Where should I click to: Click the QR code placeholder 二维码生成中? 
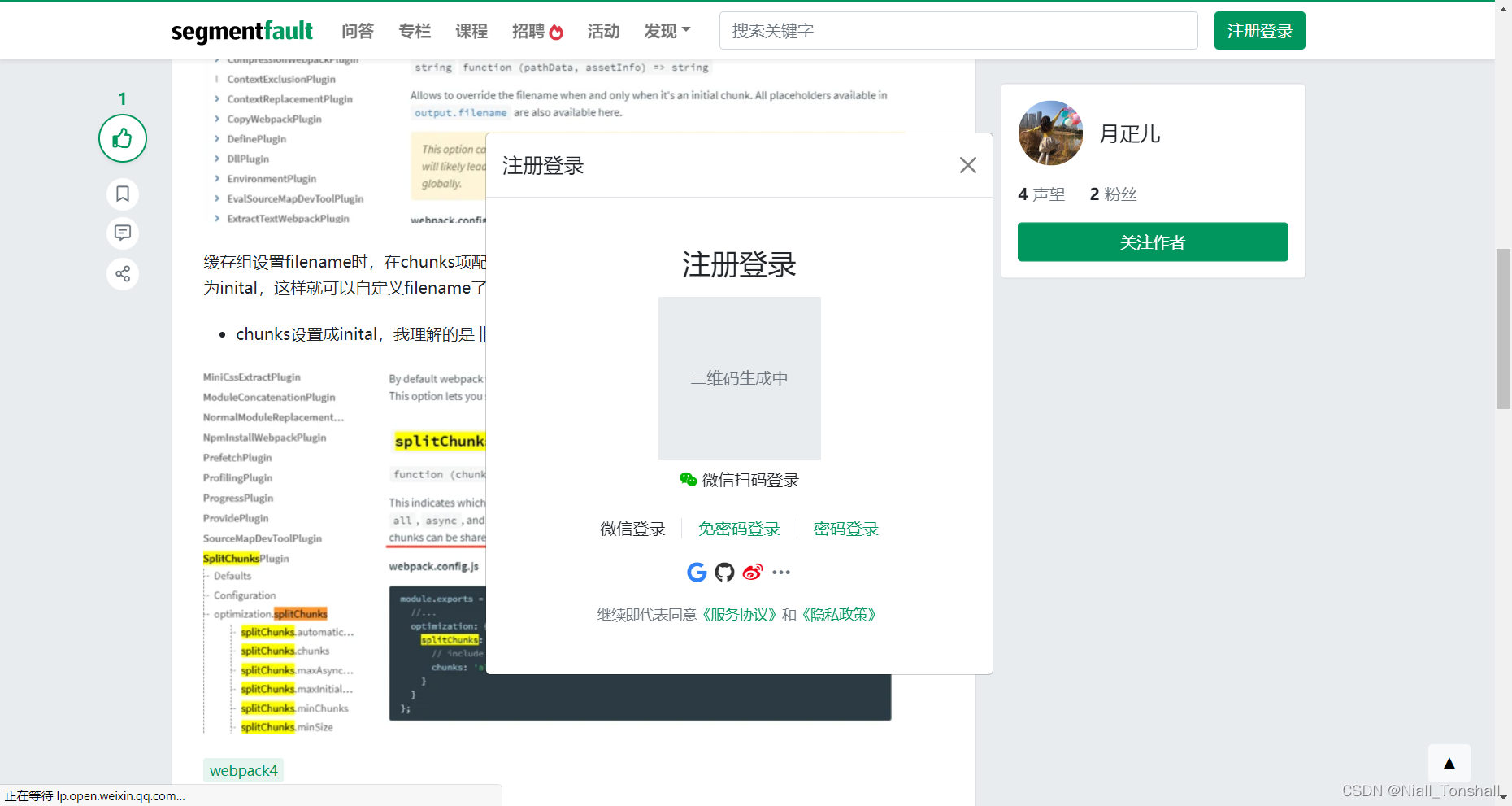(739, 378)
